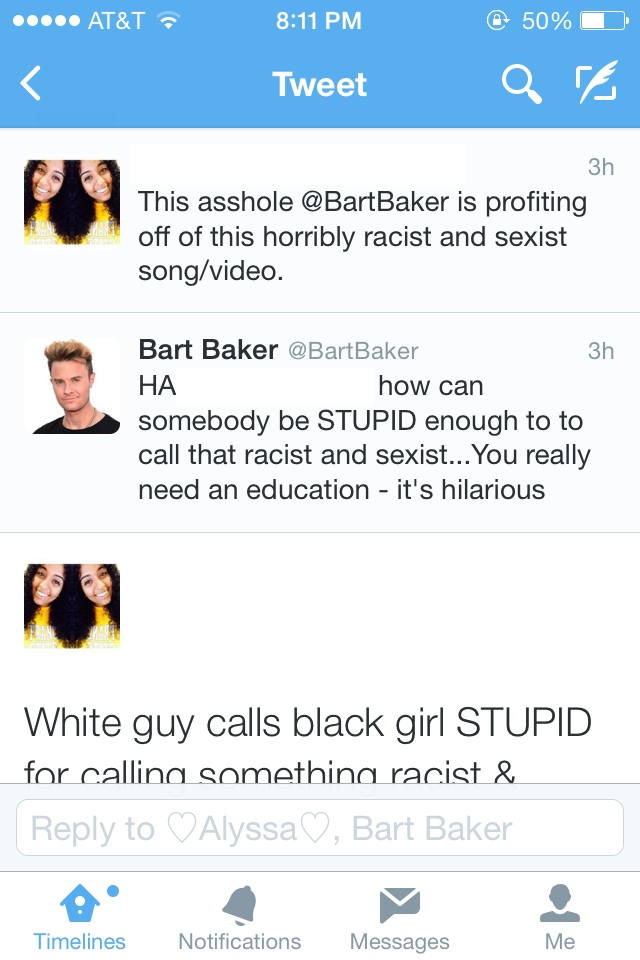
Task: Tap the 3h timestamp on Bart's reply
Action: [600, 351]
